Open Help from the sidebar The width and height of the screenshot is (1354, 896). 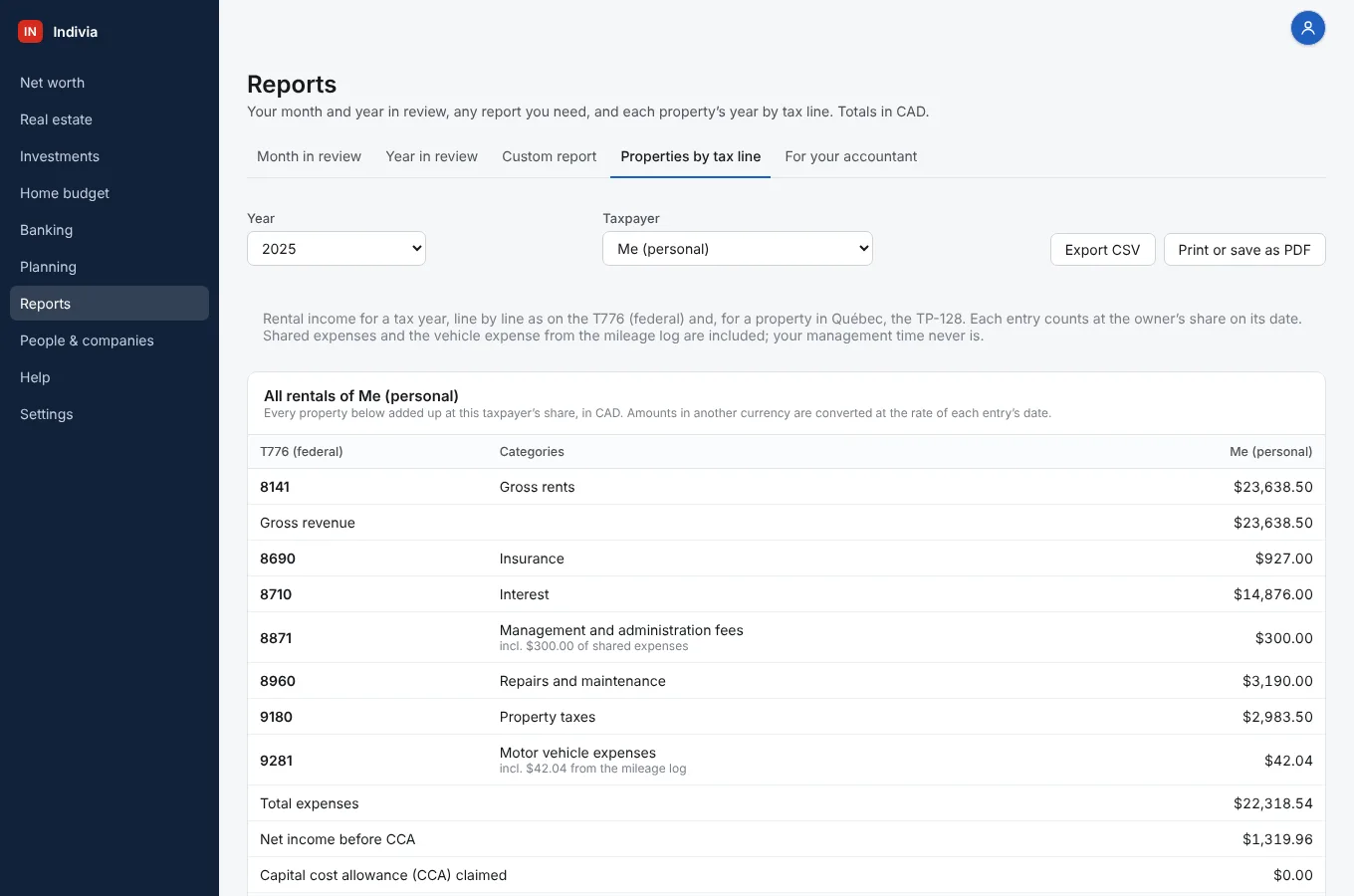coord(110,377)
